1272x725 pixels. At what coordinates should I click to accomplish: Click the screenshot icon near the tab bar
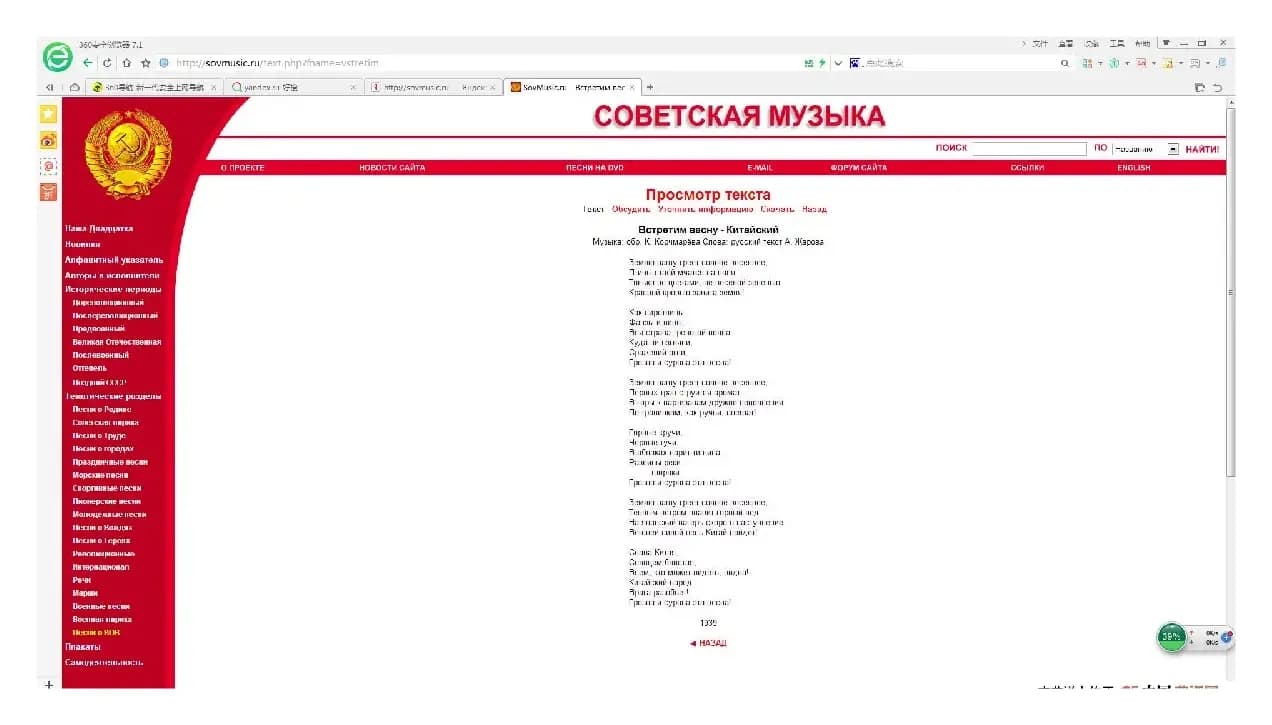1199,88
